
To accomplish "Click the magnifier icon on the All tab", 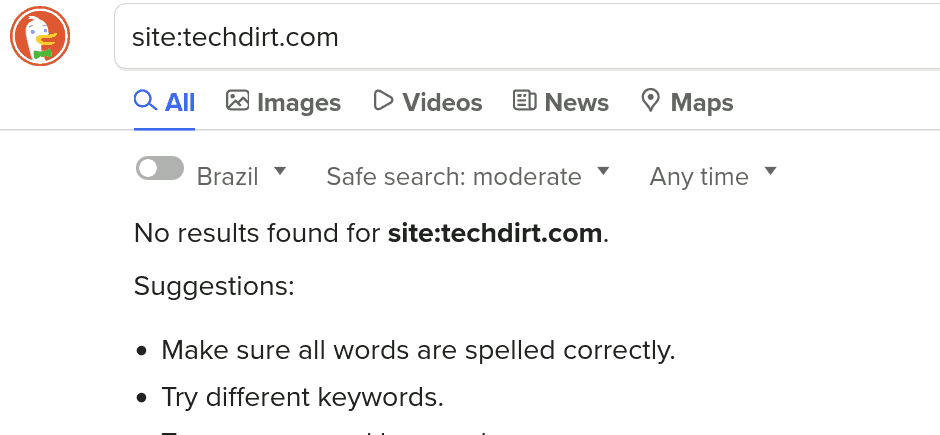I will click(145, 101).
